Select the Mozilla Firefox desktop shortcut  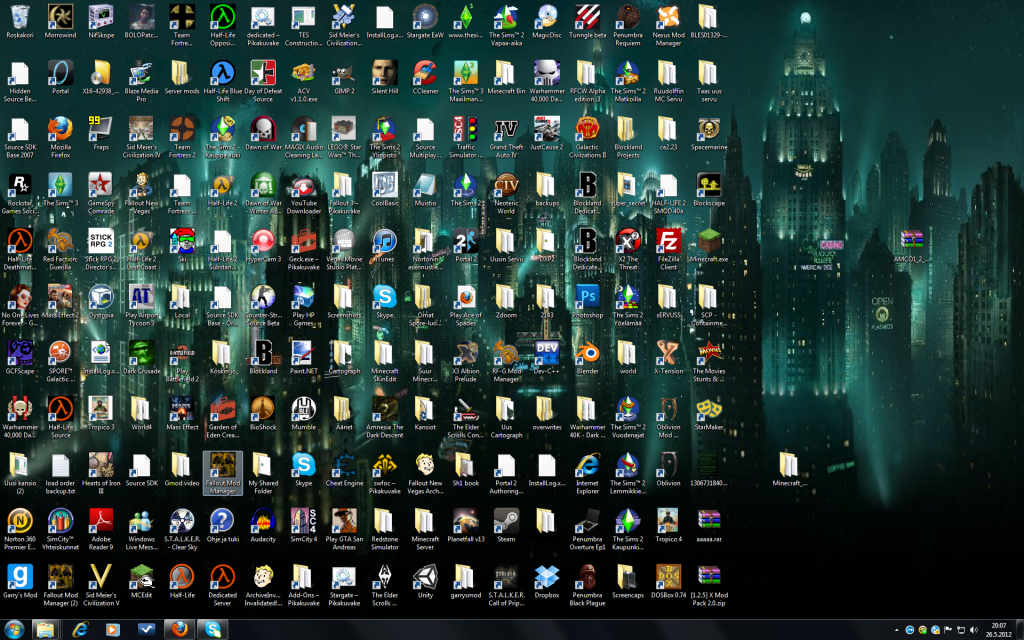(60, 138)
